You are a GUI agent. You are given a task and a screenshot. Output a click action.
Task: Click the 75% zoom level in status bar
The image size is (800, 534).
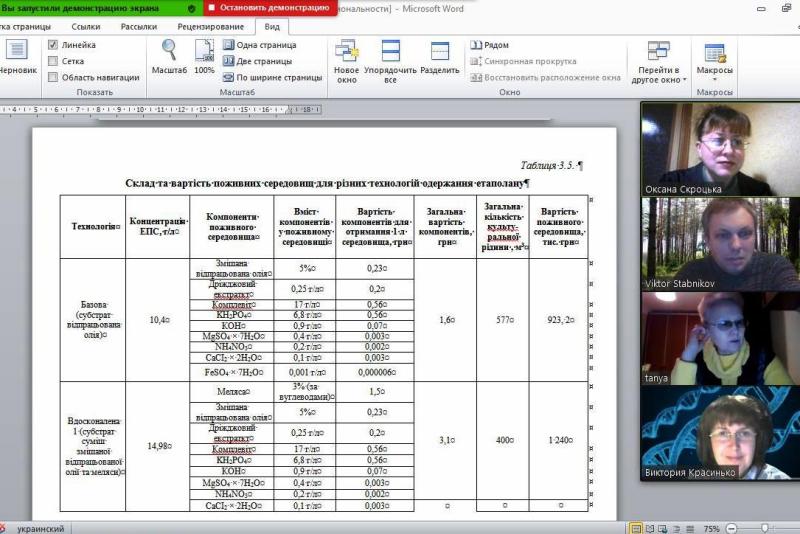pos(711,528)
